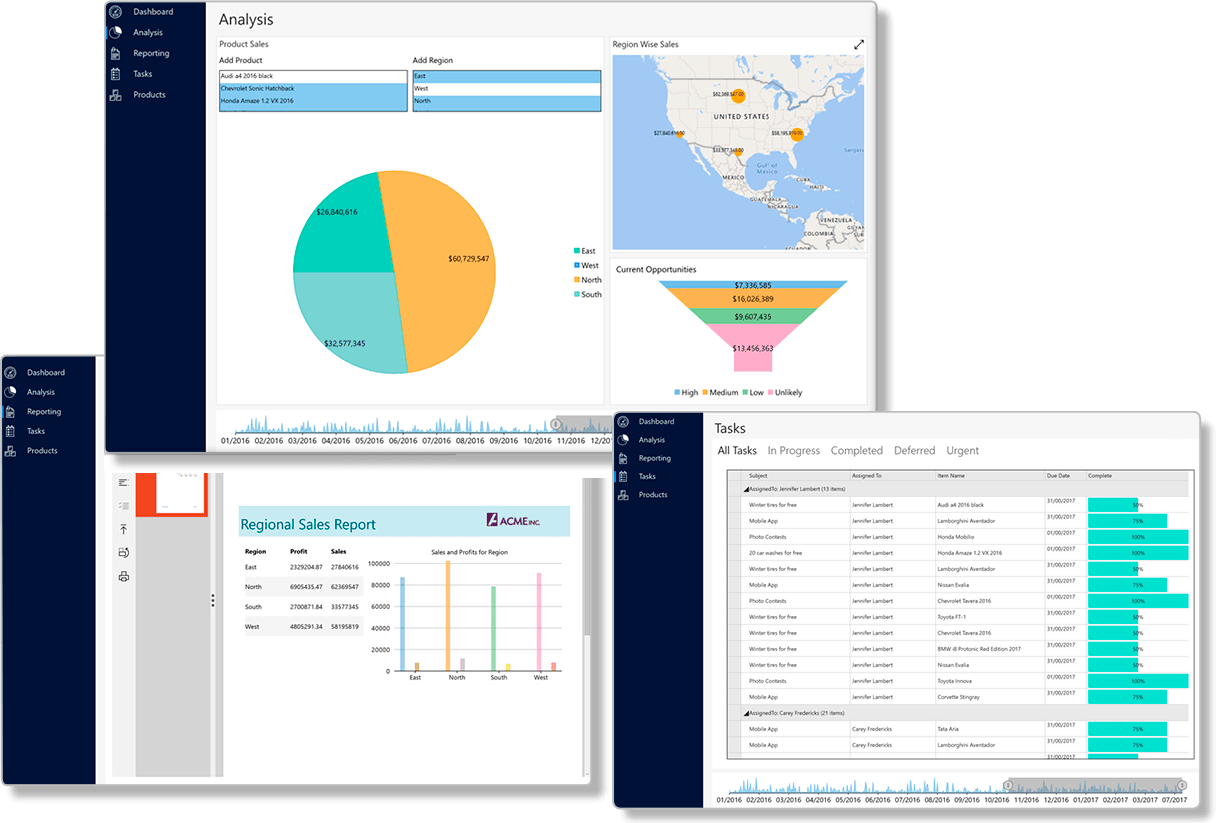The width and height of the screenshot is (1216, 823).
Task: Click Unlikely legend entry in funnel chart
Action: (x=785, y=393)
